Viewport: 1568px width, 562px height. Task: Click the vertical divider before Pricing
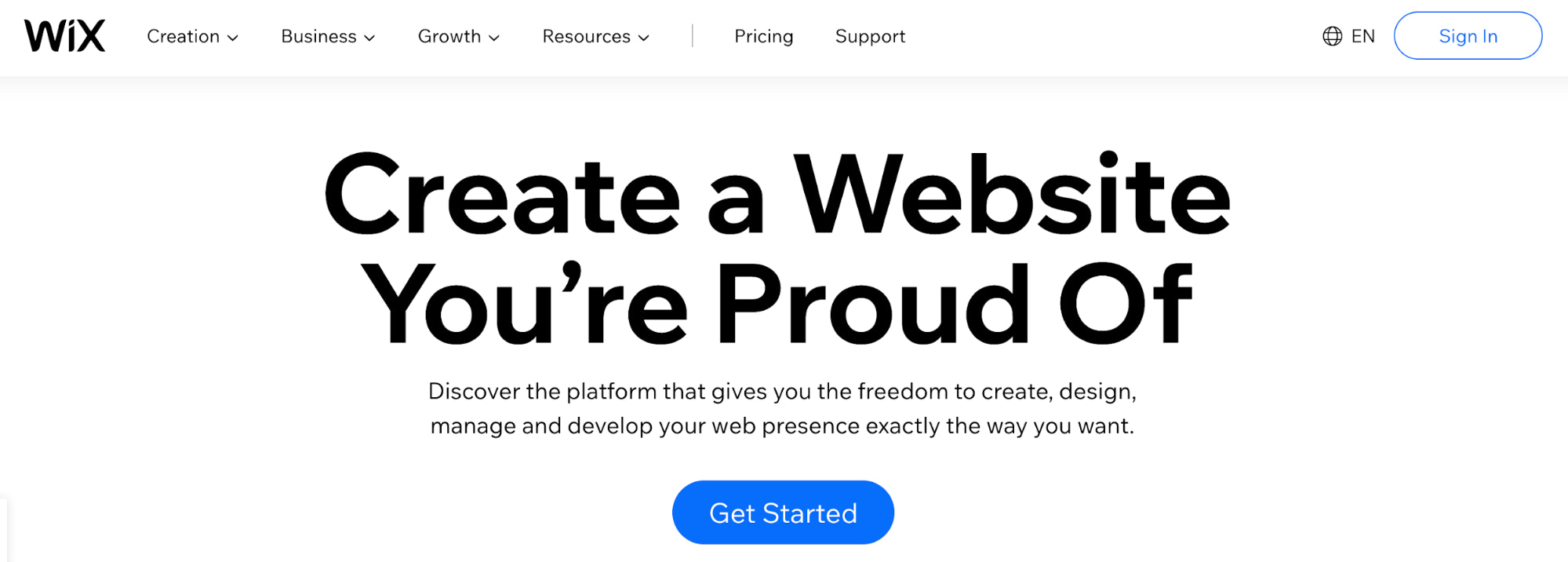click(x=693, y=36)
